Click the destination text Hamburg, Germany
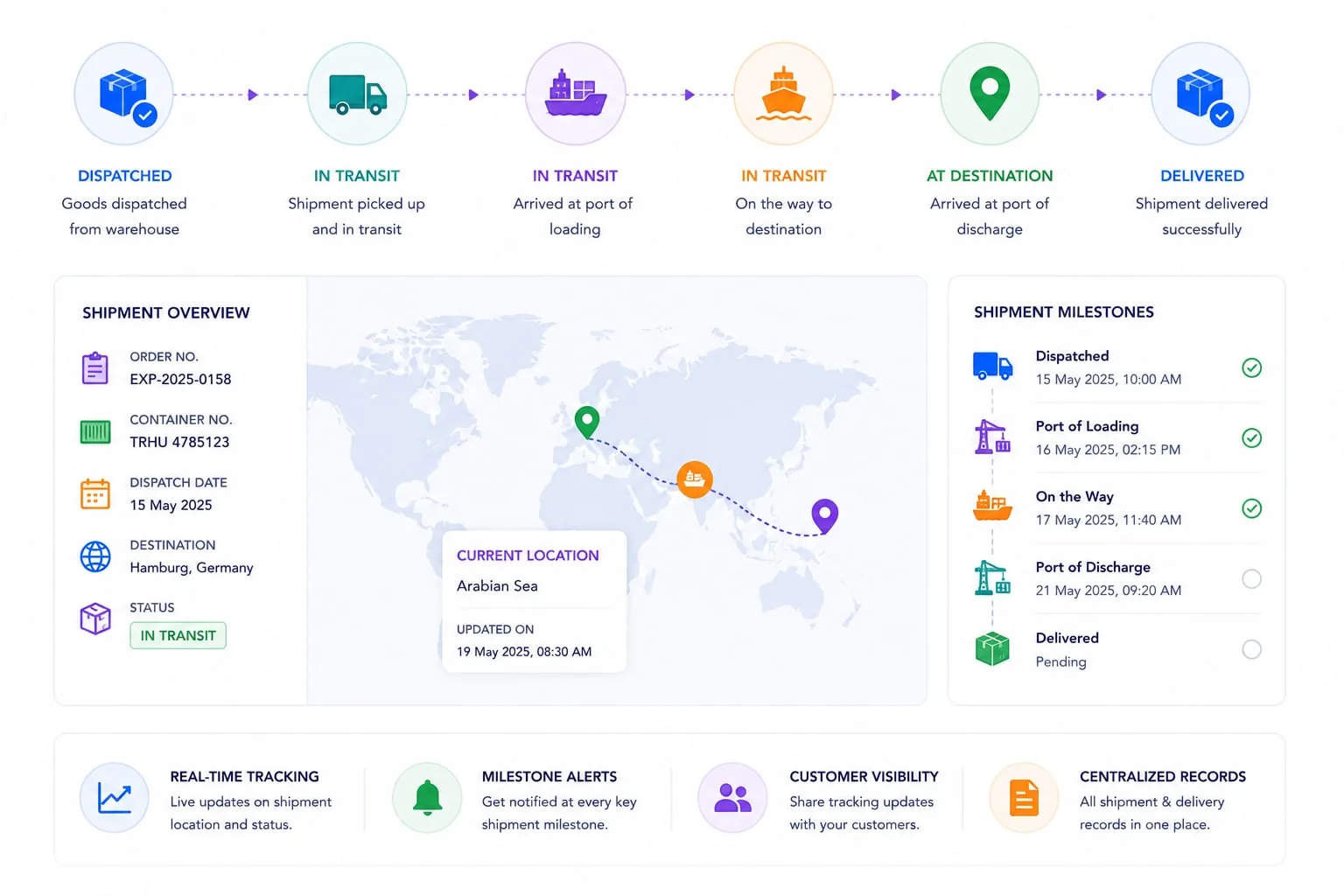The image size is (1344, 896). [x=192, y=568]
